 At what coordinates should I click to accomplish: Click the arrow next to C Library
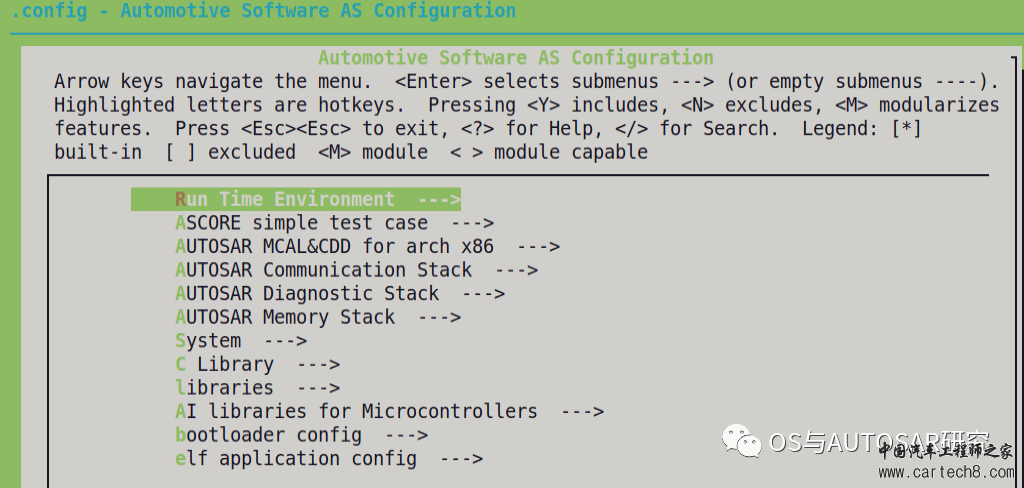318,364
